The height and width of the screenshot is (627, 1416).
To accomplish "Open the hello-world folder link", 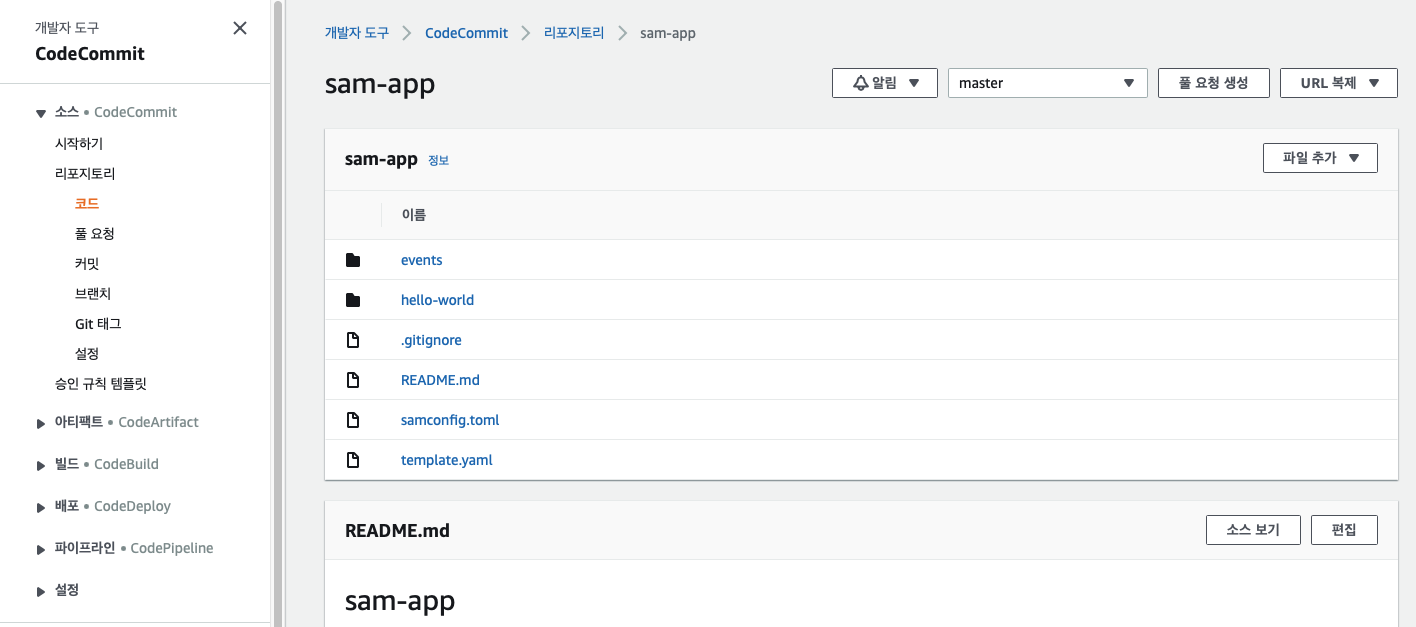I will 437,300.
